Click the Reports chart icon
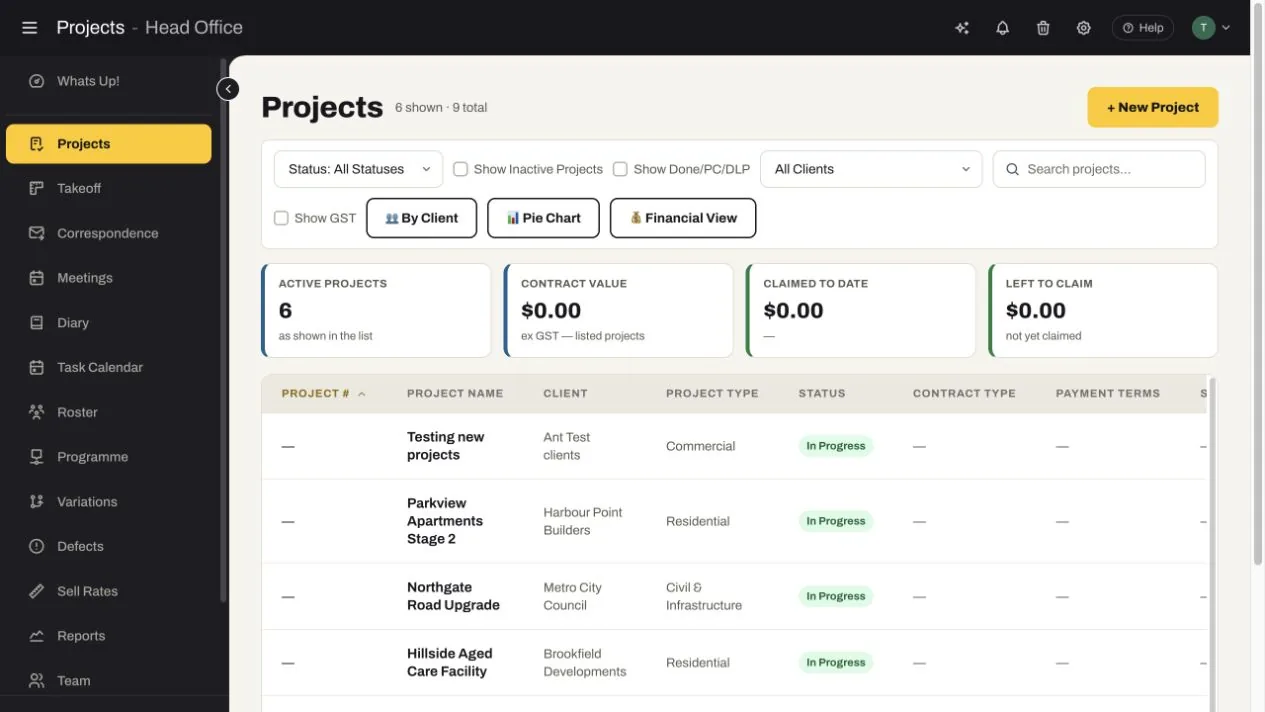The width and height of the screenshot is (1265, 712). [37, 636]
